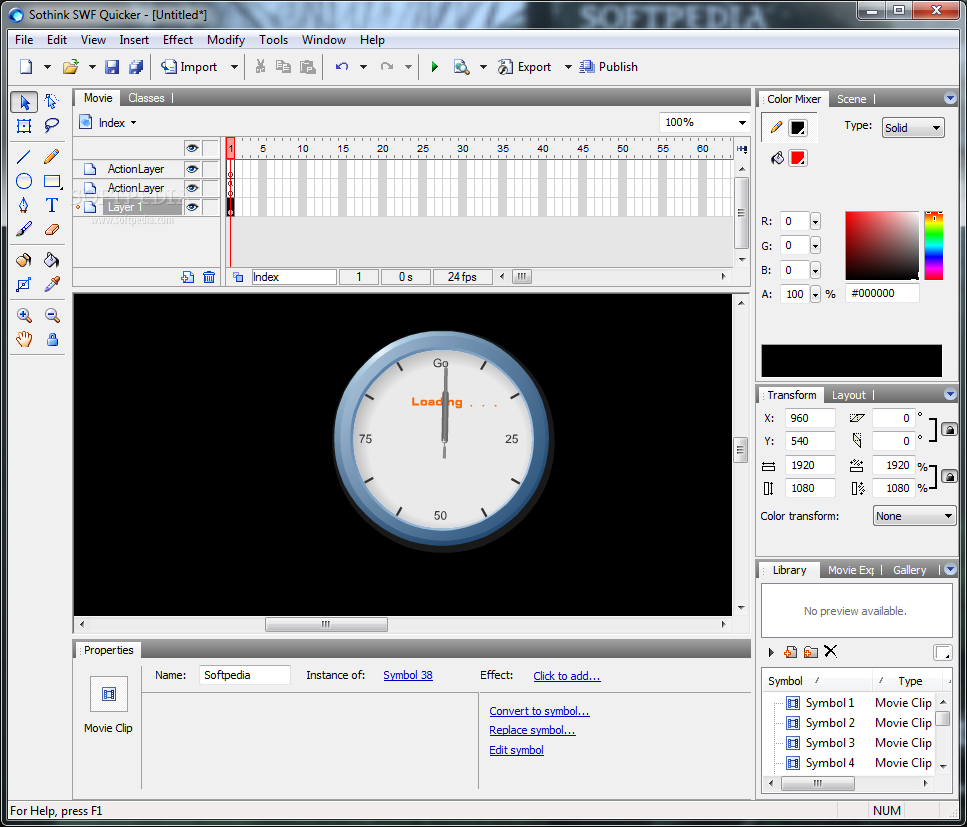Select the Oval drawing tool

click(x=24, y=181)
